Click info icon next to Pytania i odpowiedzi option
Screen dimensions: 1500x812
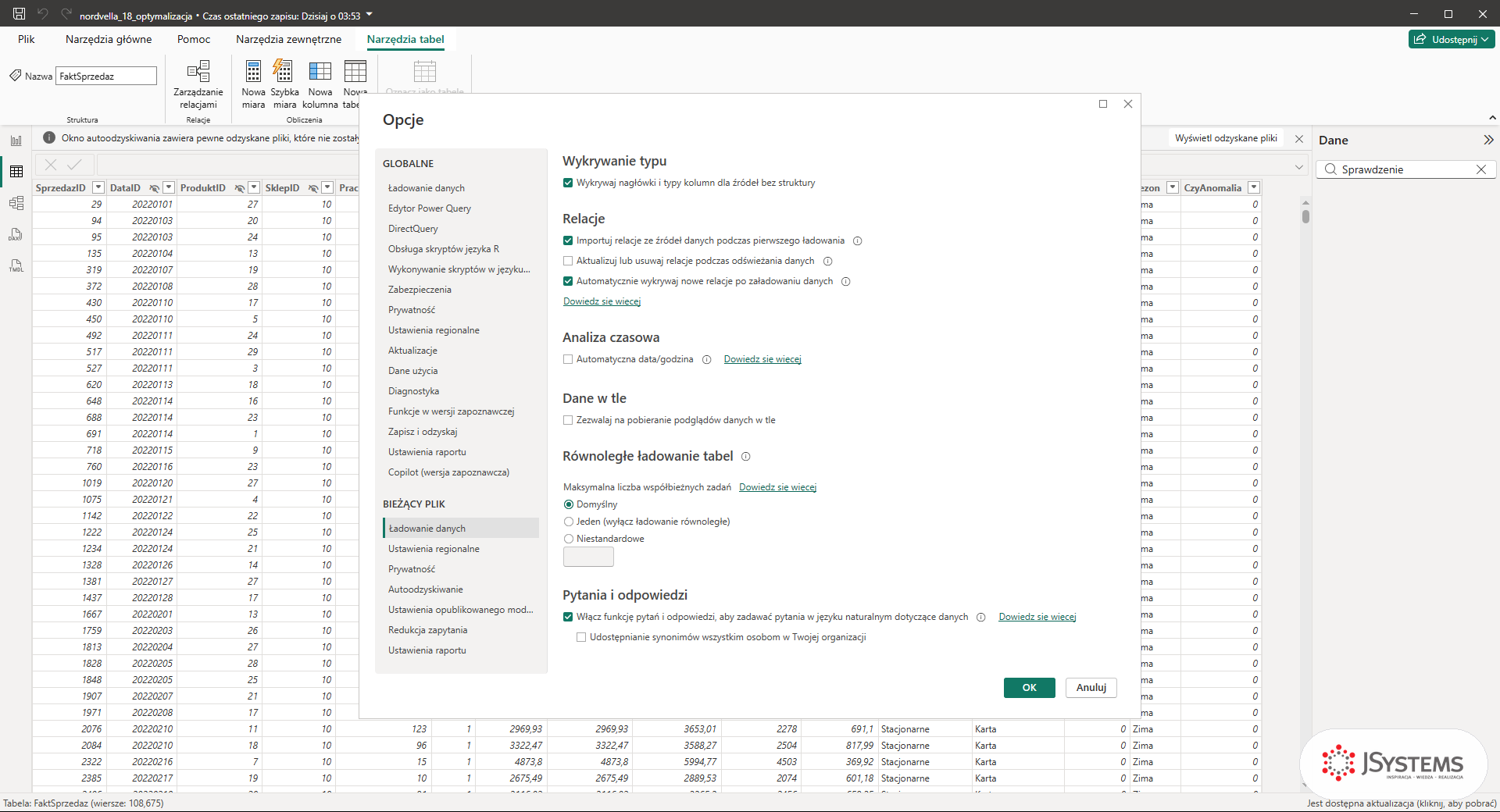(981, 618)
